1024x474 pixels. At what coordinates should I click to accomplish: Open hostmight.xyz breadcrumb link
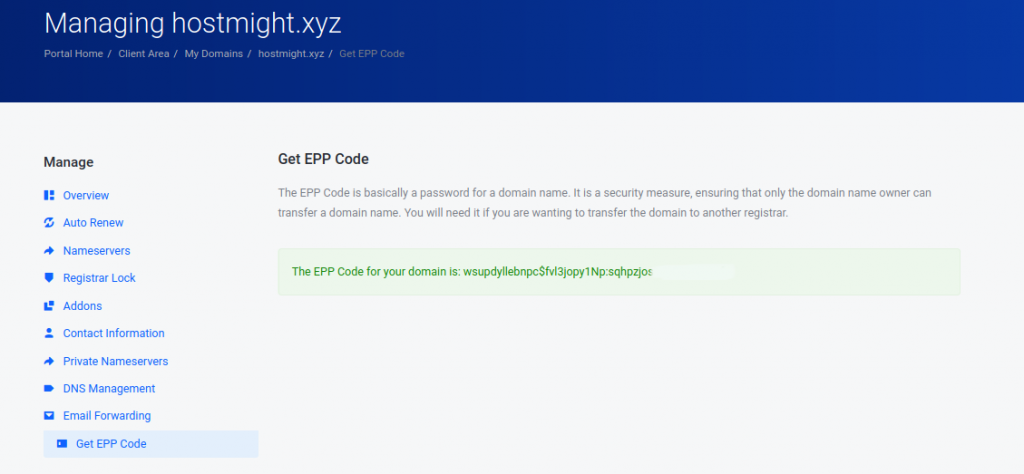pyautogui.click(x=291, y=54)
